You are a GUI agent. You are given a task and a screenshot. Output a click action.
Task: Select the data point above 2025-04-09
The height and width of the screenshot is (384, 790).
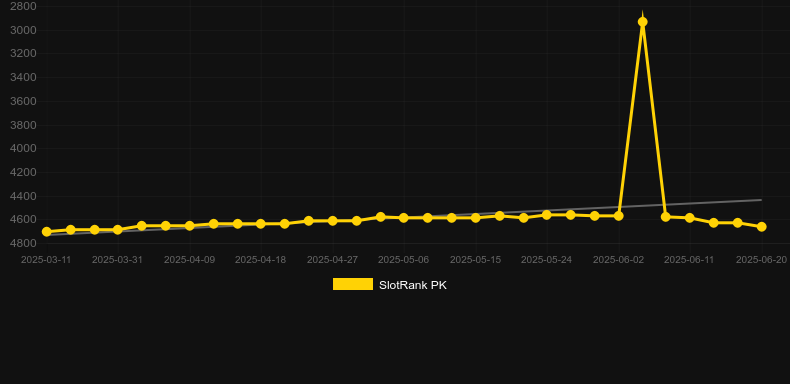tap(189, 226)
